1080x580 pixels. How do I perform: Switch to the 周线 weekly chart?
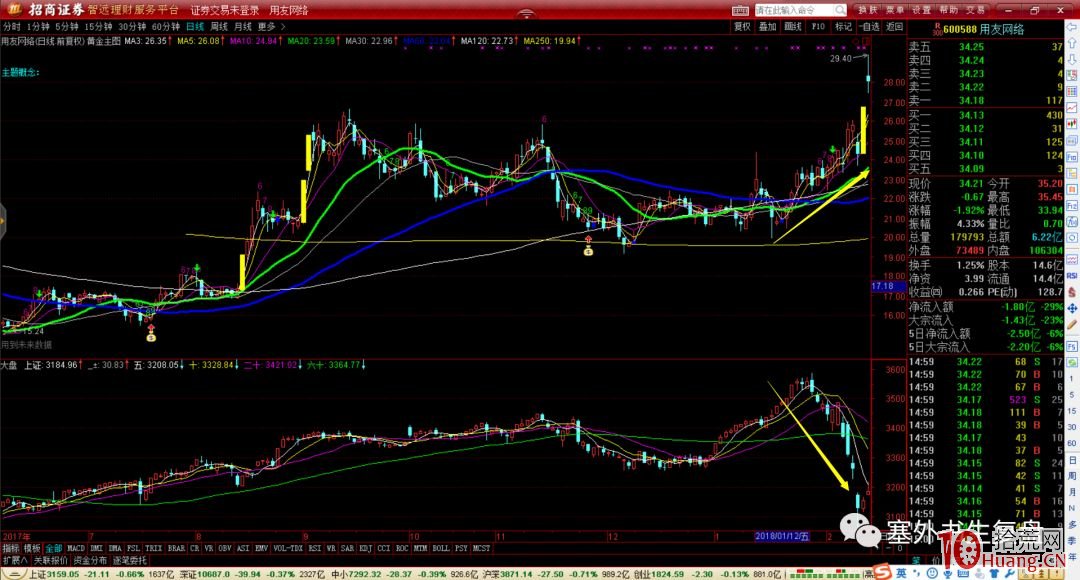[219, 27]
